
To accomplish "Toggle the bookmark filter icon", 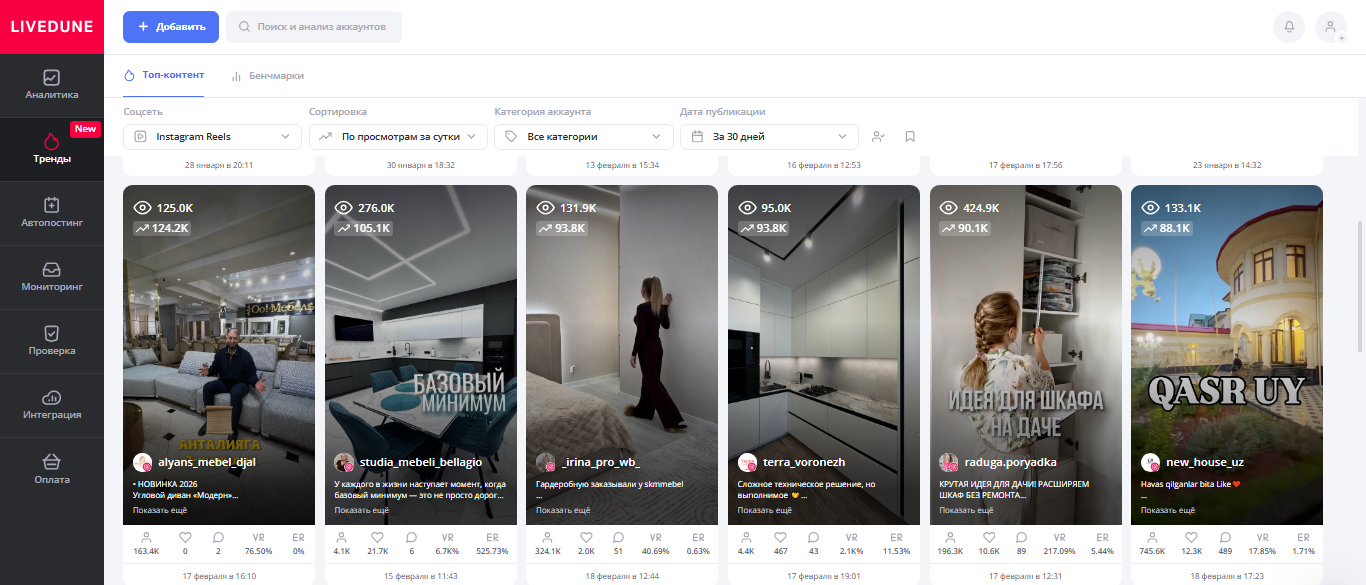I will (x=910, y=137).
